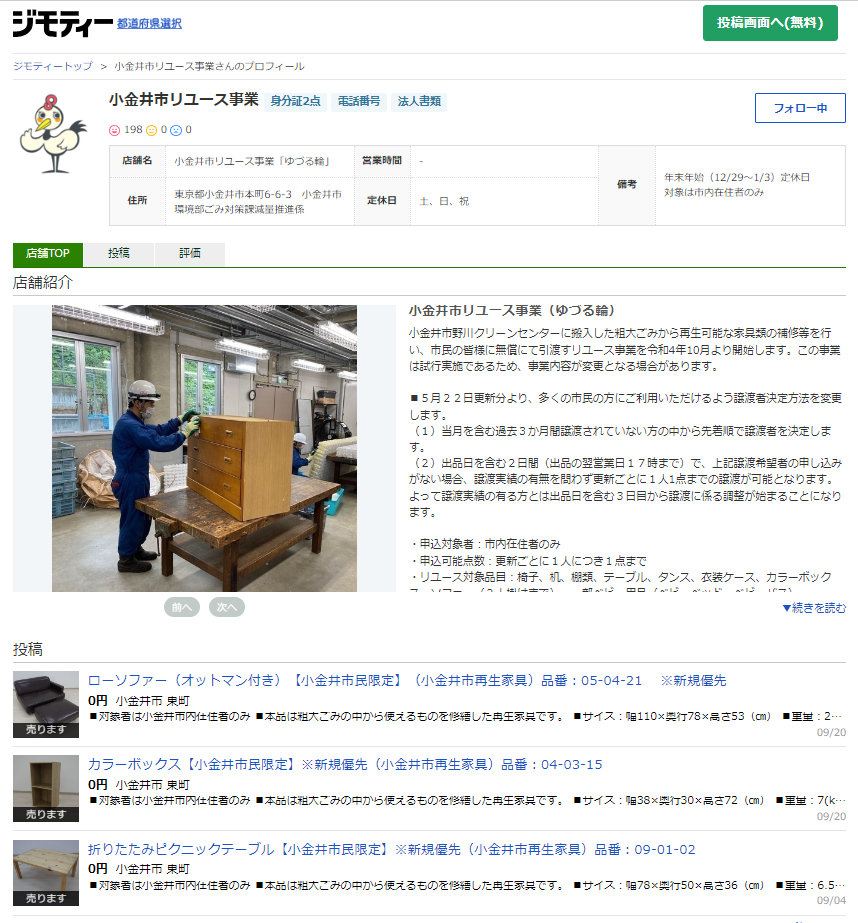Screen dimensions: 858x923
Task: Switch to the 投稿 tab
Action: 120,254
